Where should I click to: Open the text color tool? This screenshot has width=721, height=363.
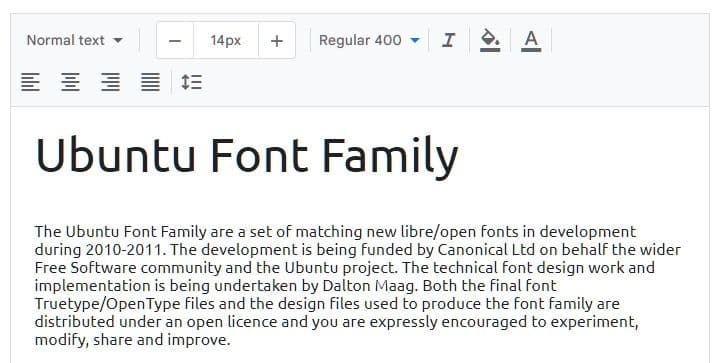click(x=531, y=40)
